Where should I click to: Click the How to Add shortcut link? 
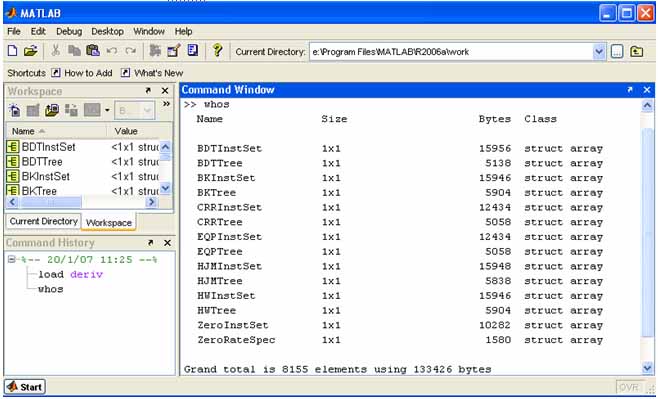point(88,73)
